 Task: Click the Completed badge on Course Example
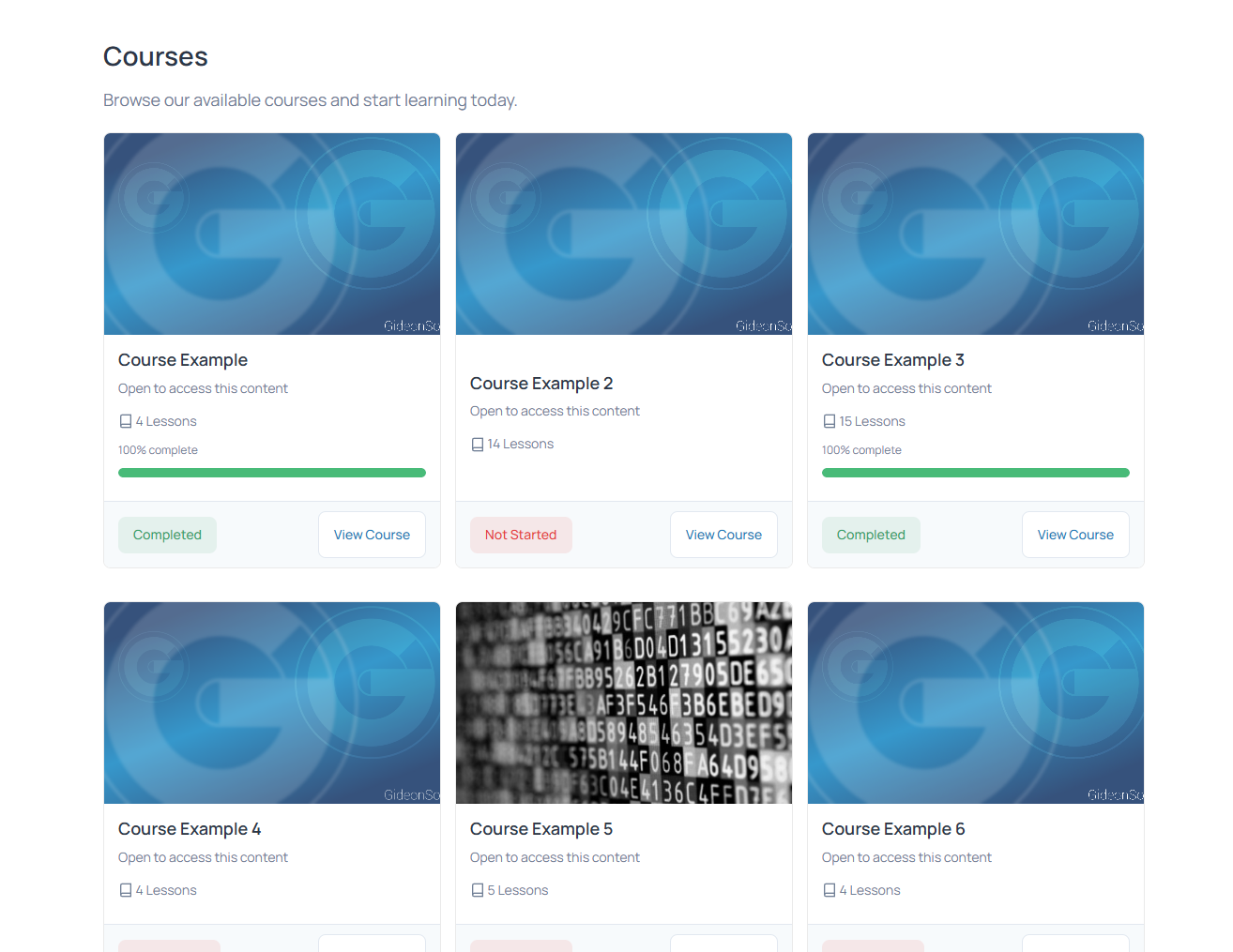click(167, 535)
